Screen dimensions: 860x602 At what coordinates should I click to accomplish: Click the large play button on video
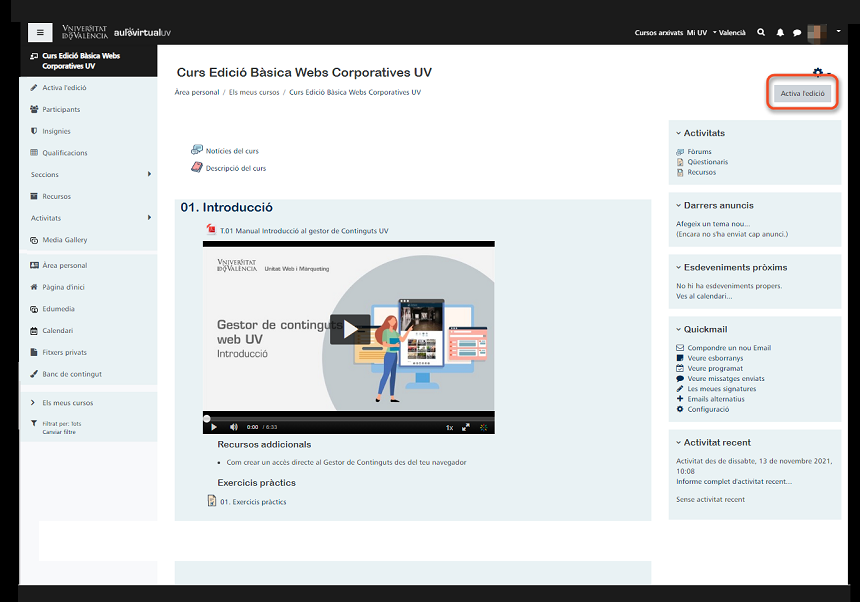[349, 329]
